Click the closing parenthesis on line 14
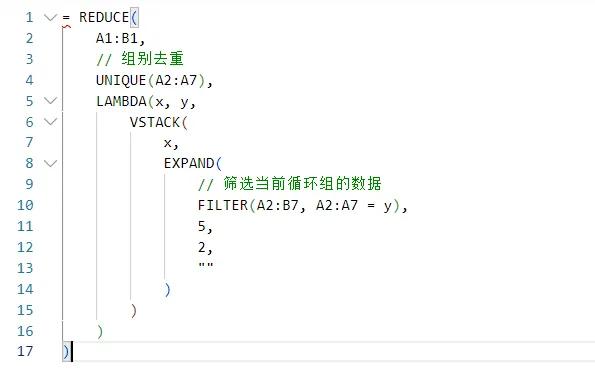The image size is (595, 376). tap(167, 289)
